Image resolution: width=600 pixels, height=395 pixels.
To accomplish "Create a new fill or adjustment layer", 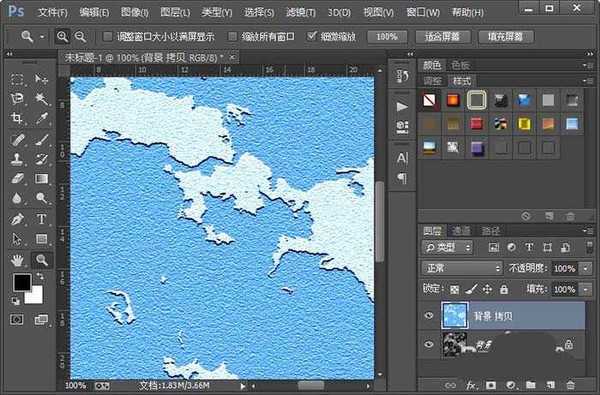I will coord(511,385).
